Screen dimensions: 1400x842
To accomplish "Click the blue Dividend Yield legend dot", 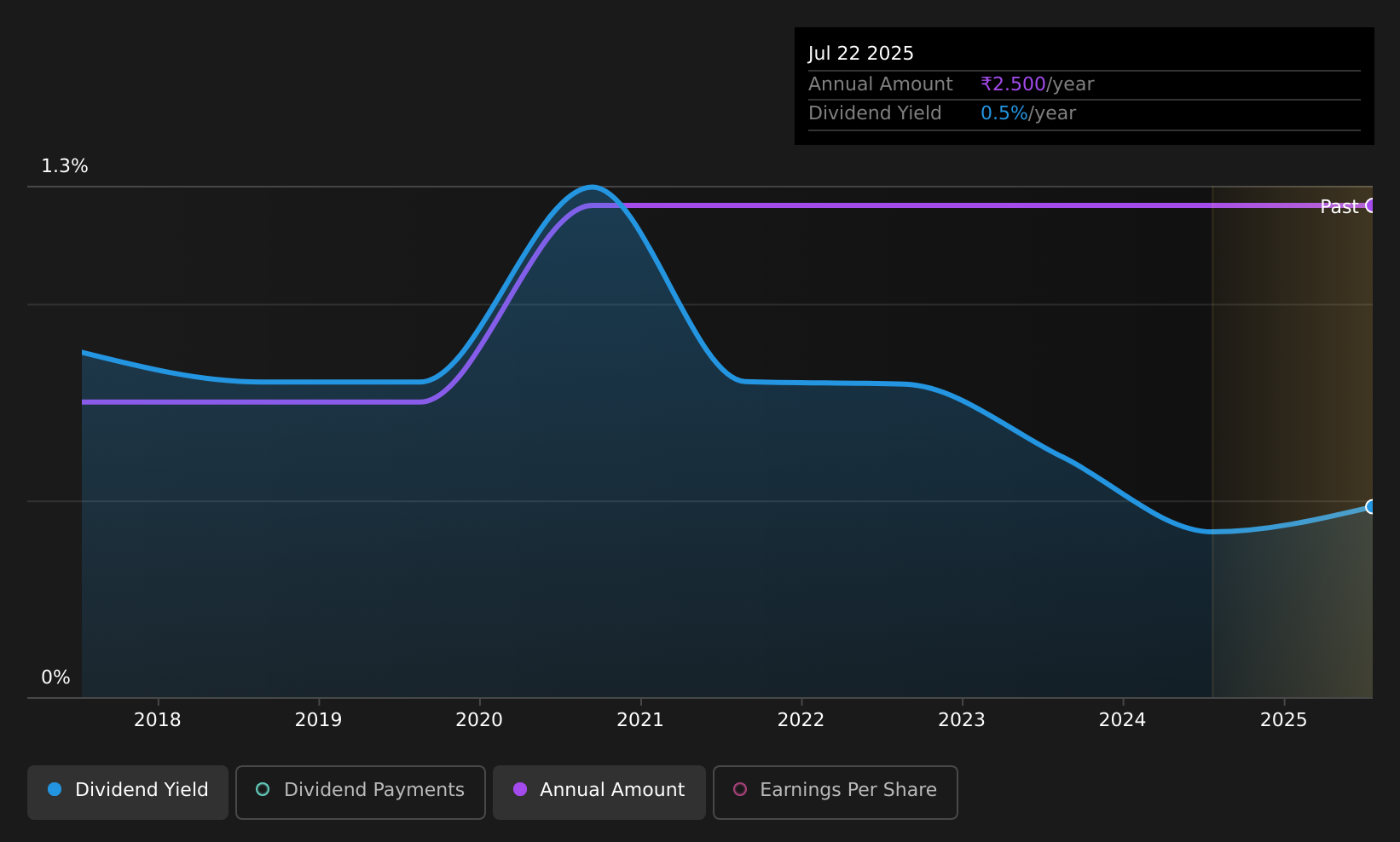I will pyautogui.click(x=55, y=789).
